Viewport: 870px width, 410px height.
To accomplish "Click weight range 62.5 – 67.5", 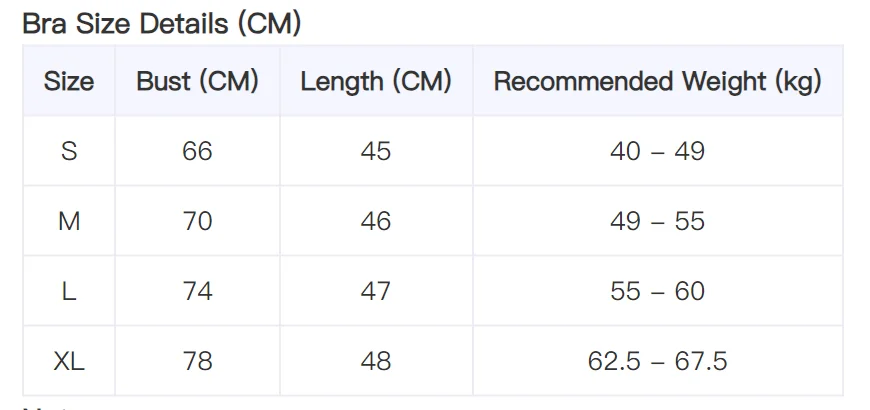I will pyautogui.click(x=657, y=361).
